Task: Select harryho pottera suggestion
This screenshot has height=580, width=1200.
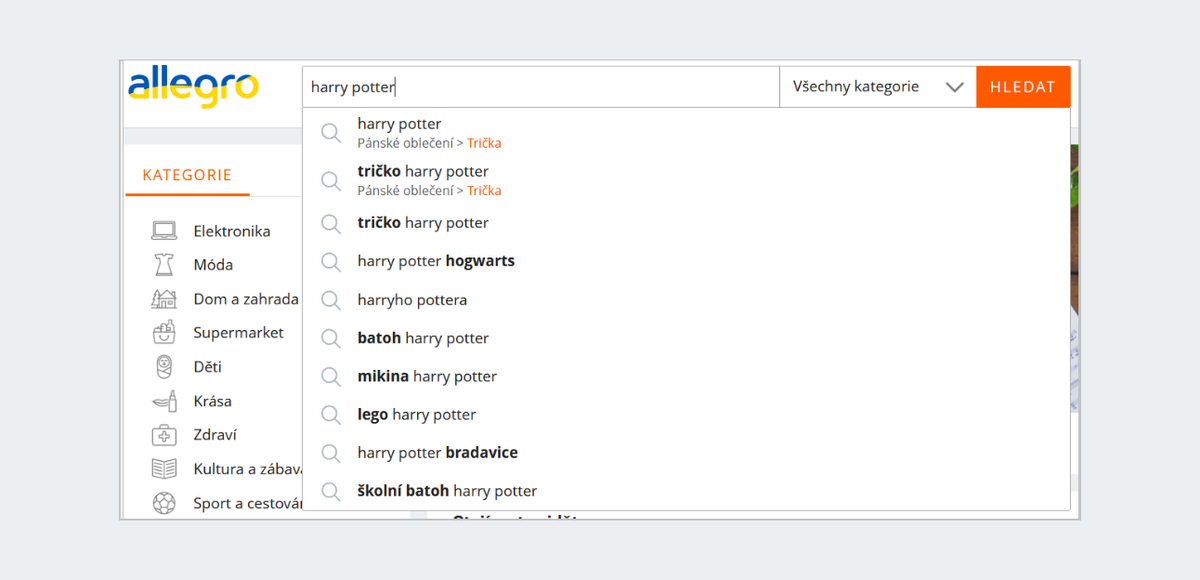Action: [686, 300]
